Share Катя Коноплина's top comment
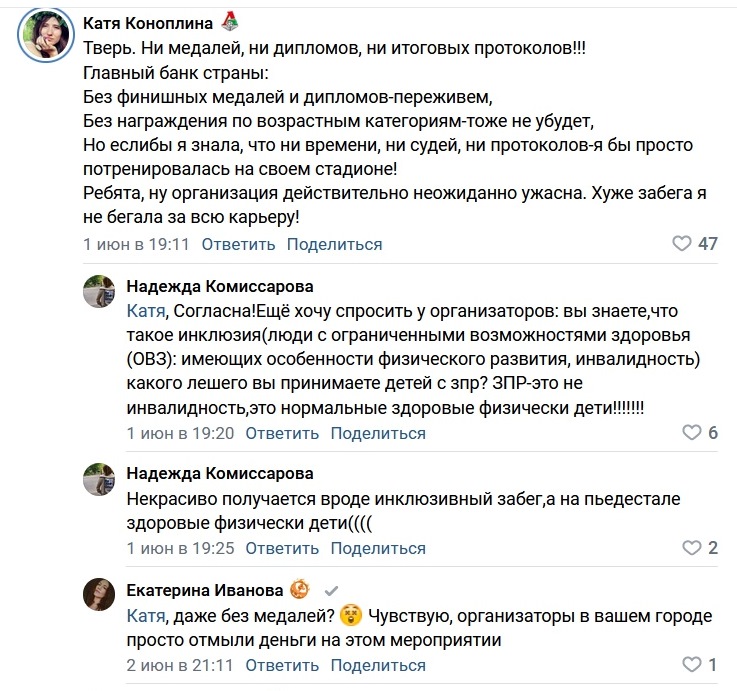The image size is (737, 691). pos(334,244)
